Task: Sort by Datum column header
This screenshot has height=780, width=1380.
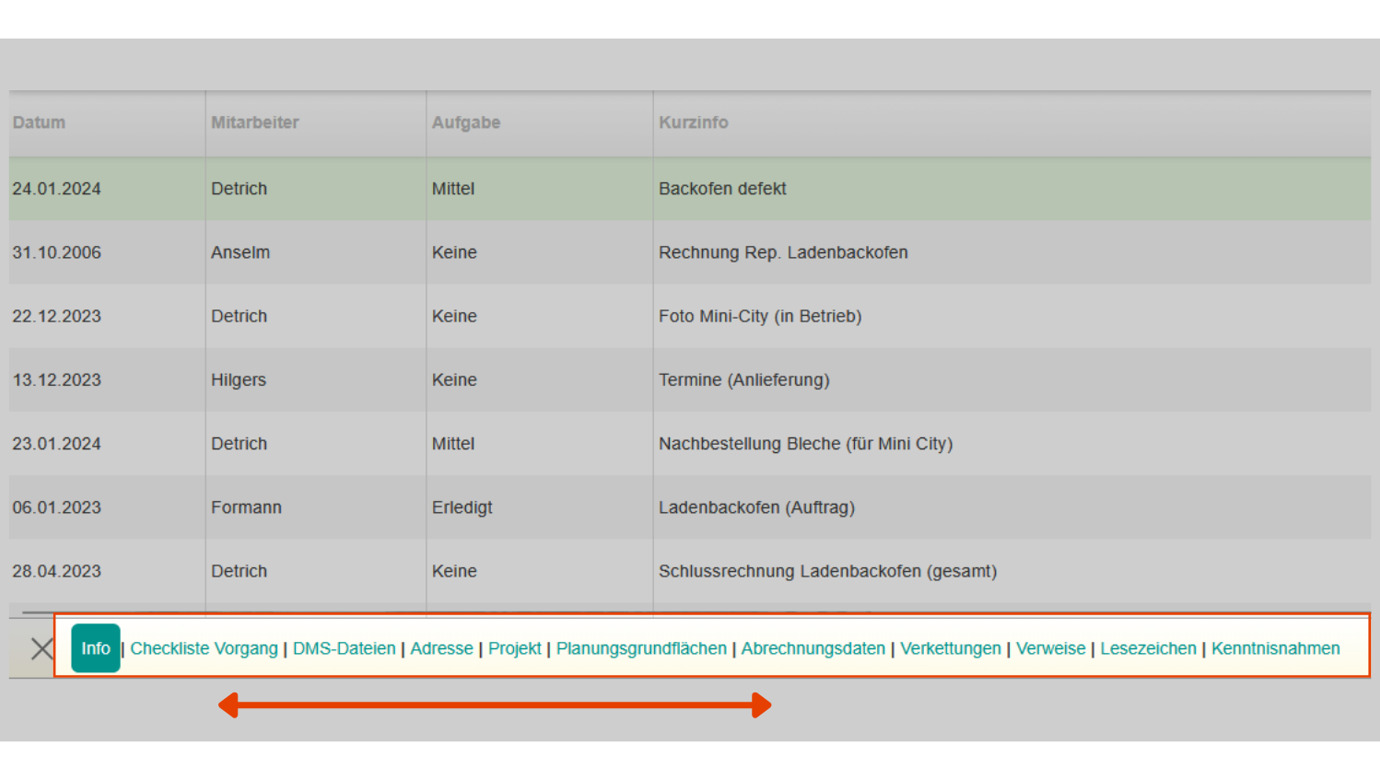Action: coord(39,122)
